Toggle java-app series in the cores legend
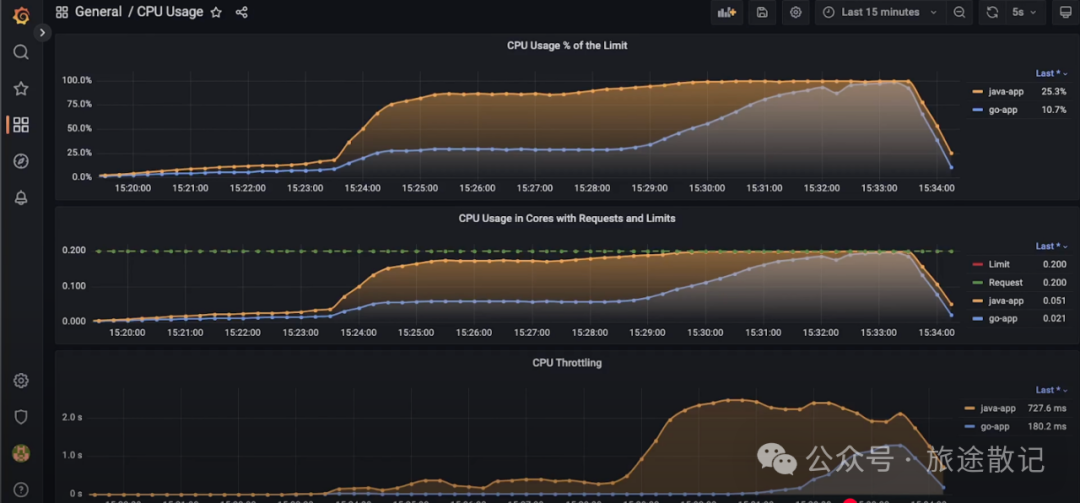Image resolution: width=1080 pixels, height=503 pixels. coord(1006,300)
